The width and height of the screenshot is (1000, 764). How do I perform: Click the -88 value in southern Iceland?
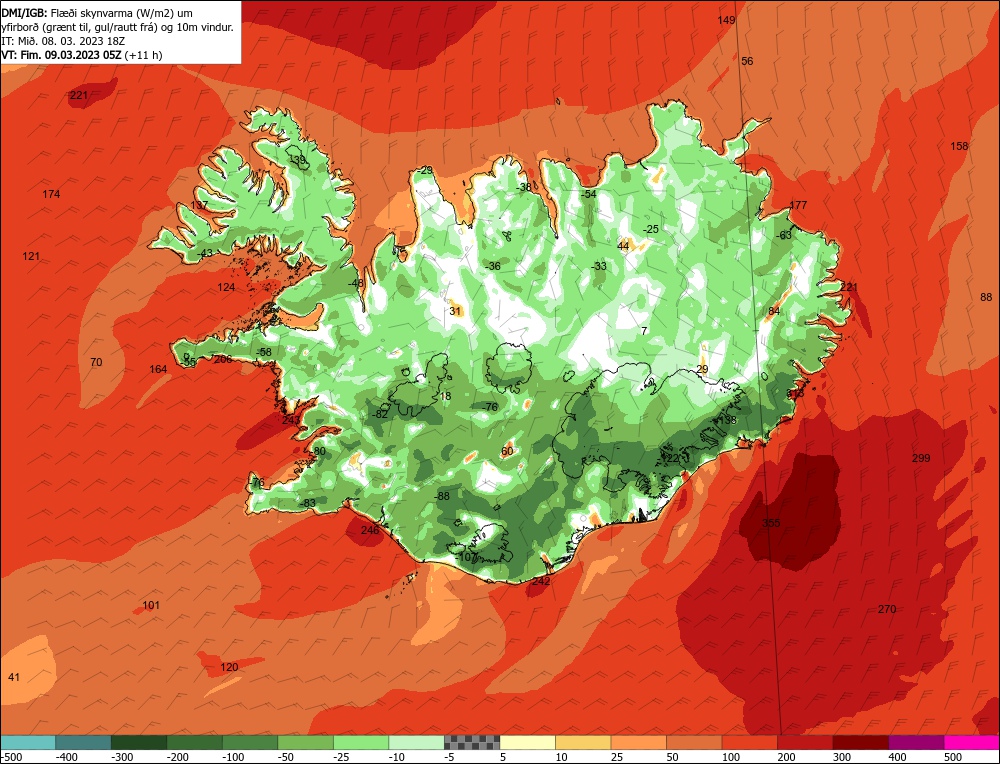pyautogui.click(x=442, y=496)
